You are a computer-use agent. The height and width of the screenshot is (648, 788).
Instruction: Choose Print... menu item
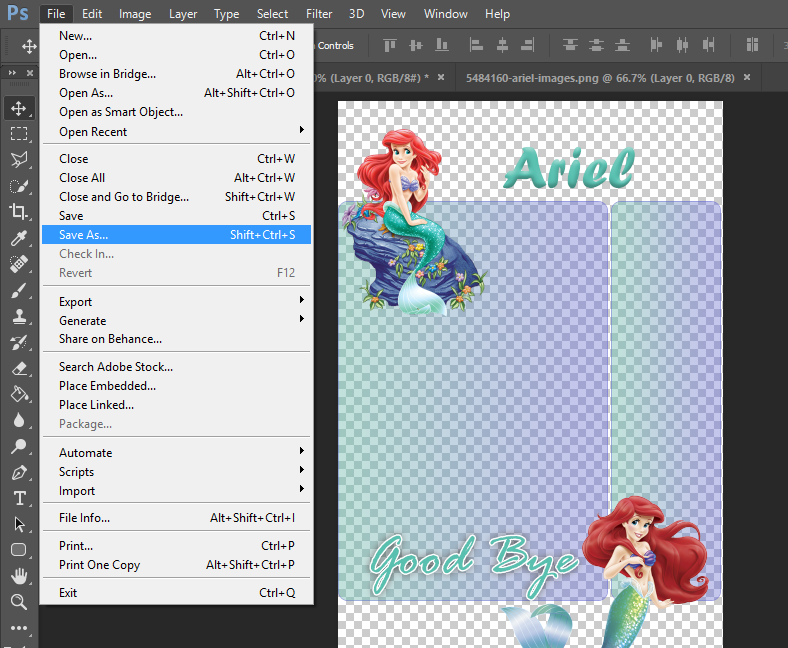[x=176, y=546]
